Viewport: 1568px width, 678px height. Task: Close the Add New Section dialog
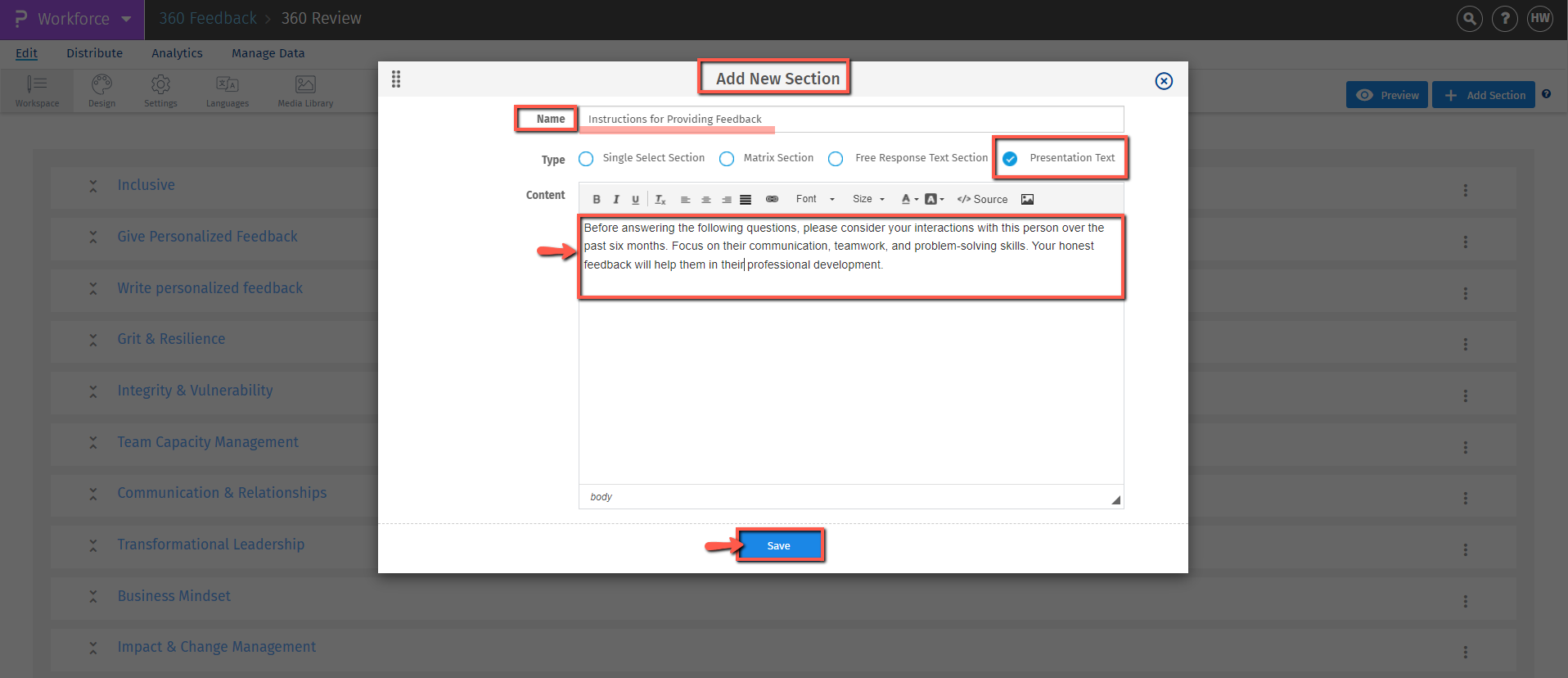[1164, 81]
